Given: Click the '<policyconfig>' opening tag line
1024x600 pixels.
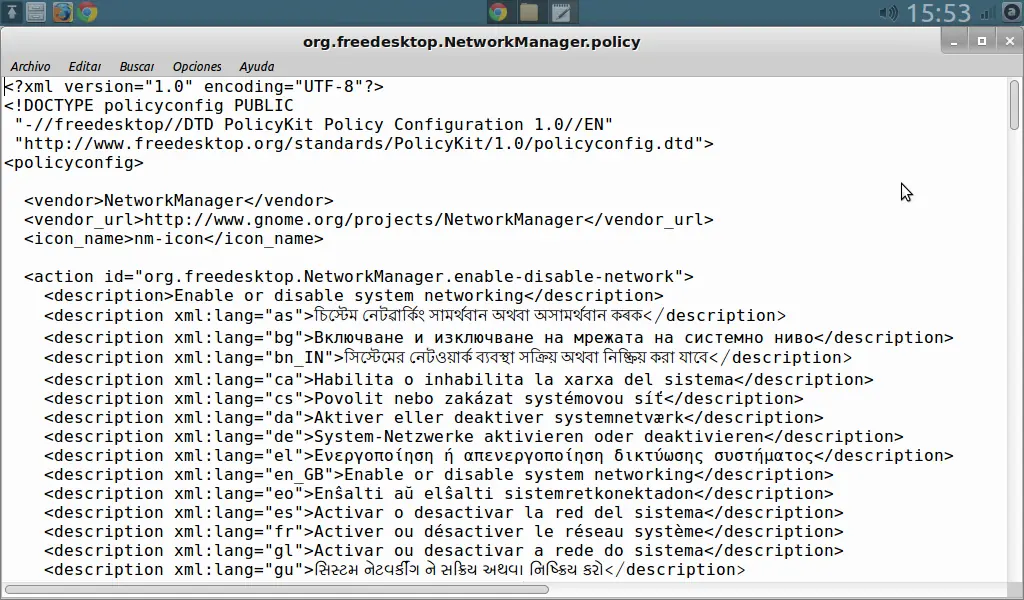Looking at the screenshot, I should 74,163.
